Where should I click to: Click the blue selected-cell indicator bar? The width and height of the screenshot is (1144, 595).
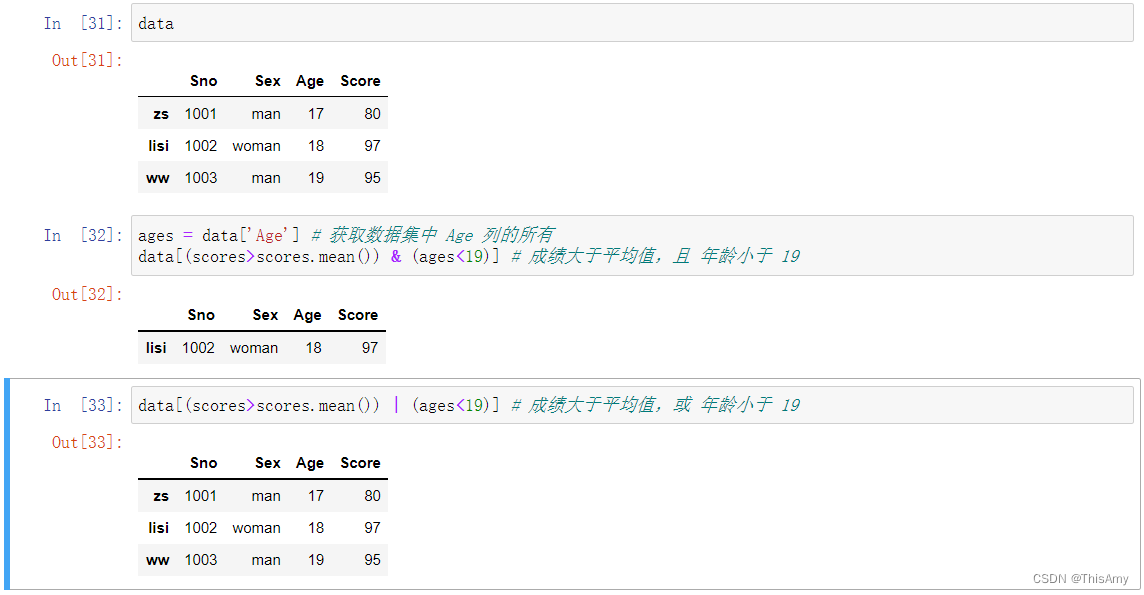(7, 483)
